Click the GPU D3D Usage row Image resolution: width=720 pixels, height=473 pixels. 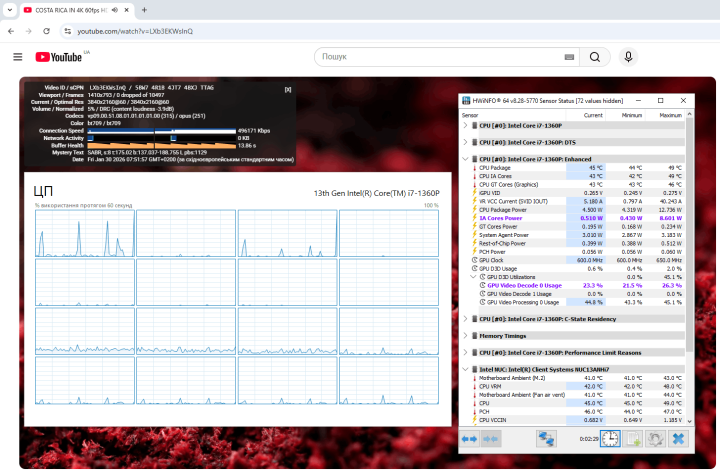[x=577, y=269]
